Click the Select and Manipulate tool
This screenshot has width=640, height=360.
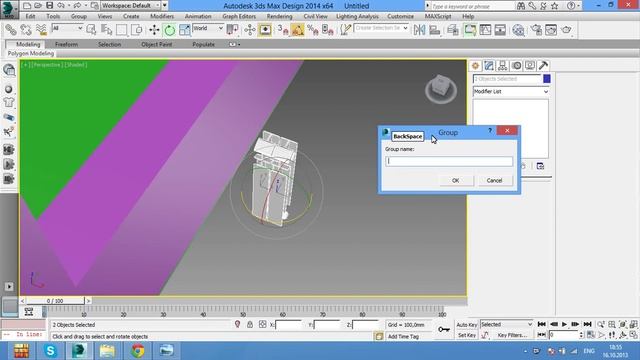coord(250,30)
